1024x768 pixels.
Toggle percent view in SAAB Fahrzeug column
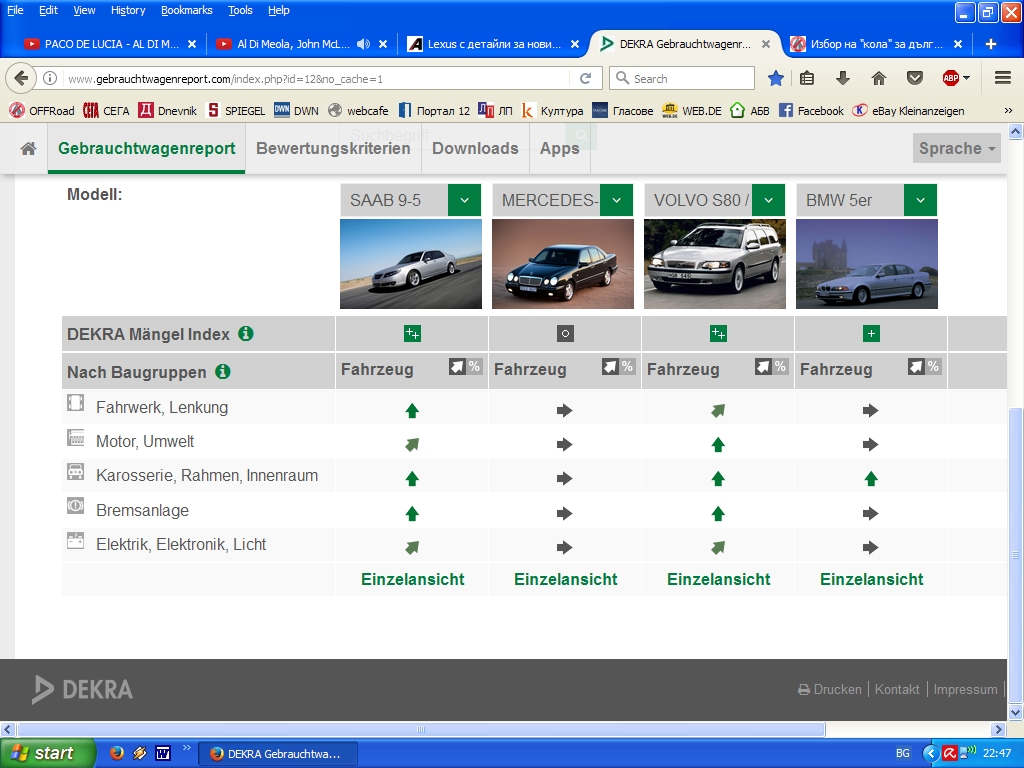pyautogui.click(x=474, y=367)
